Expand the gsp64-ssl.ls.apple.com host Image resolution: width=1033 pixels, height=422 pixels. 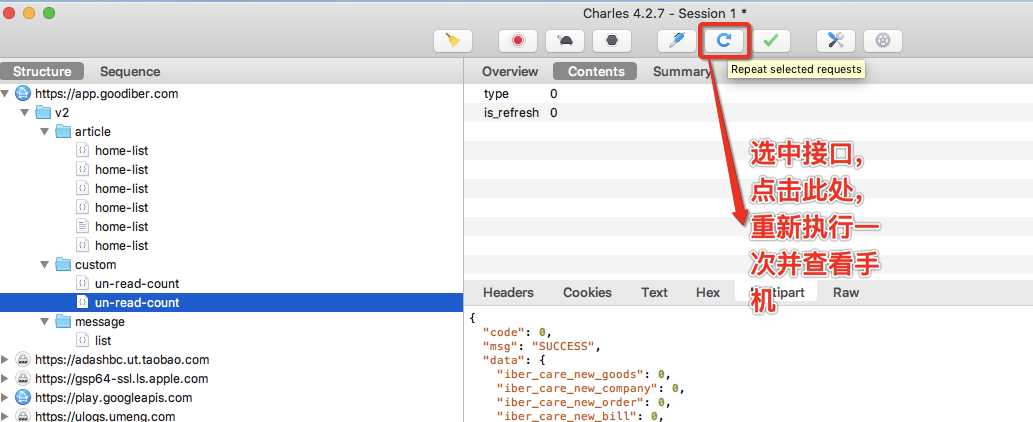click(6, 379)
